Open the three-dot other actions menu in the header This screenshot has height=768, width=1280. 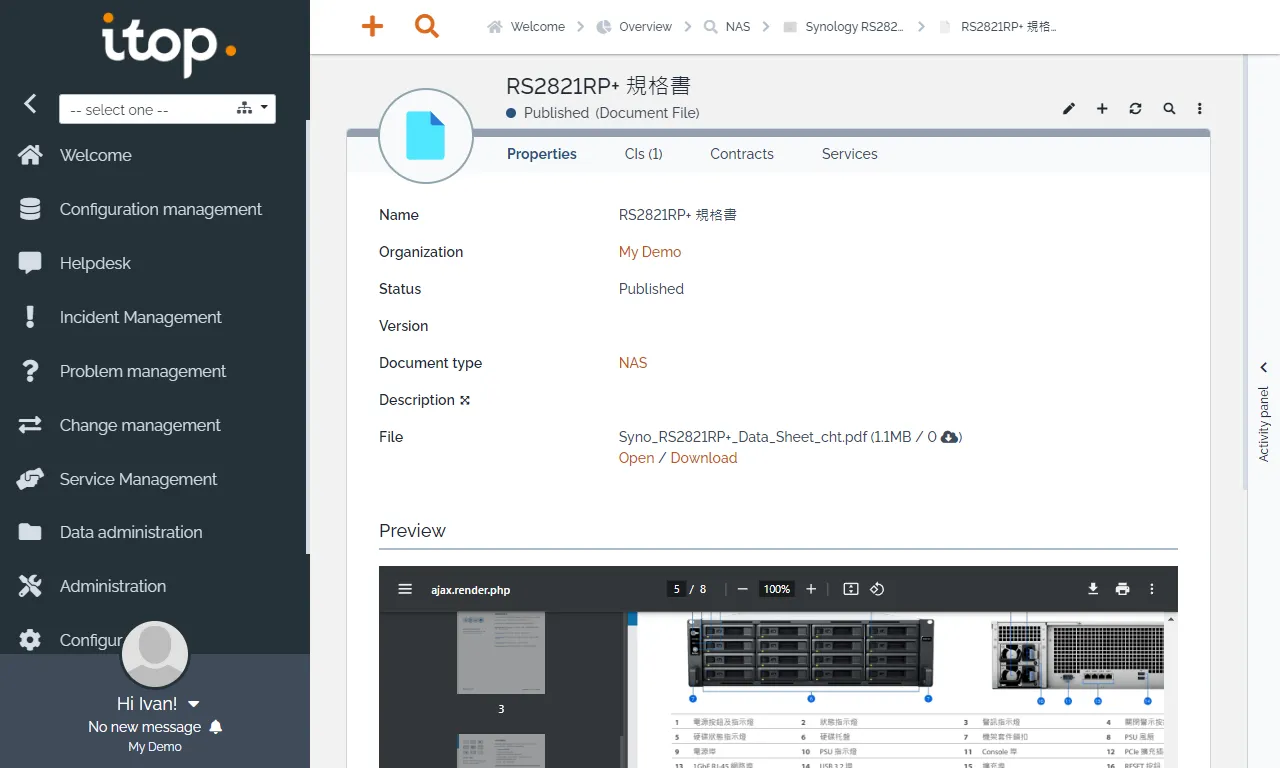pyautogui.click(x=1200, y=108)
